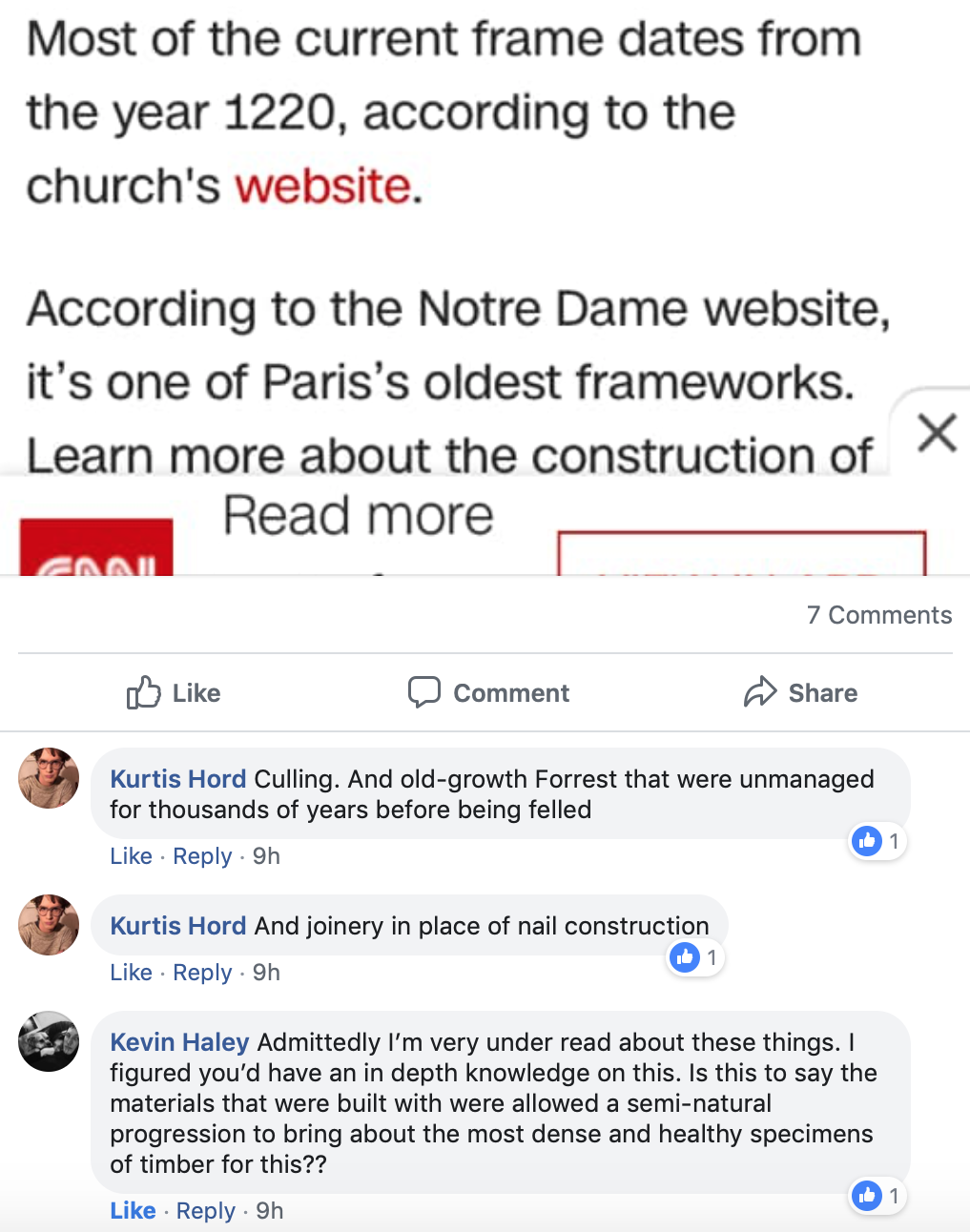Unlike Kevin Haley's comment

coord(133,1211)
